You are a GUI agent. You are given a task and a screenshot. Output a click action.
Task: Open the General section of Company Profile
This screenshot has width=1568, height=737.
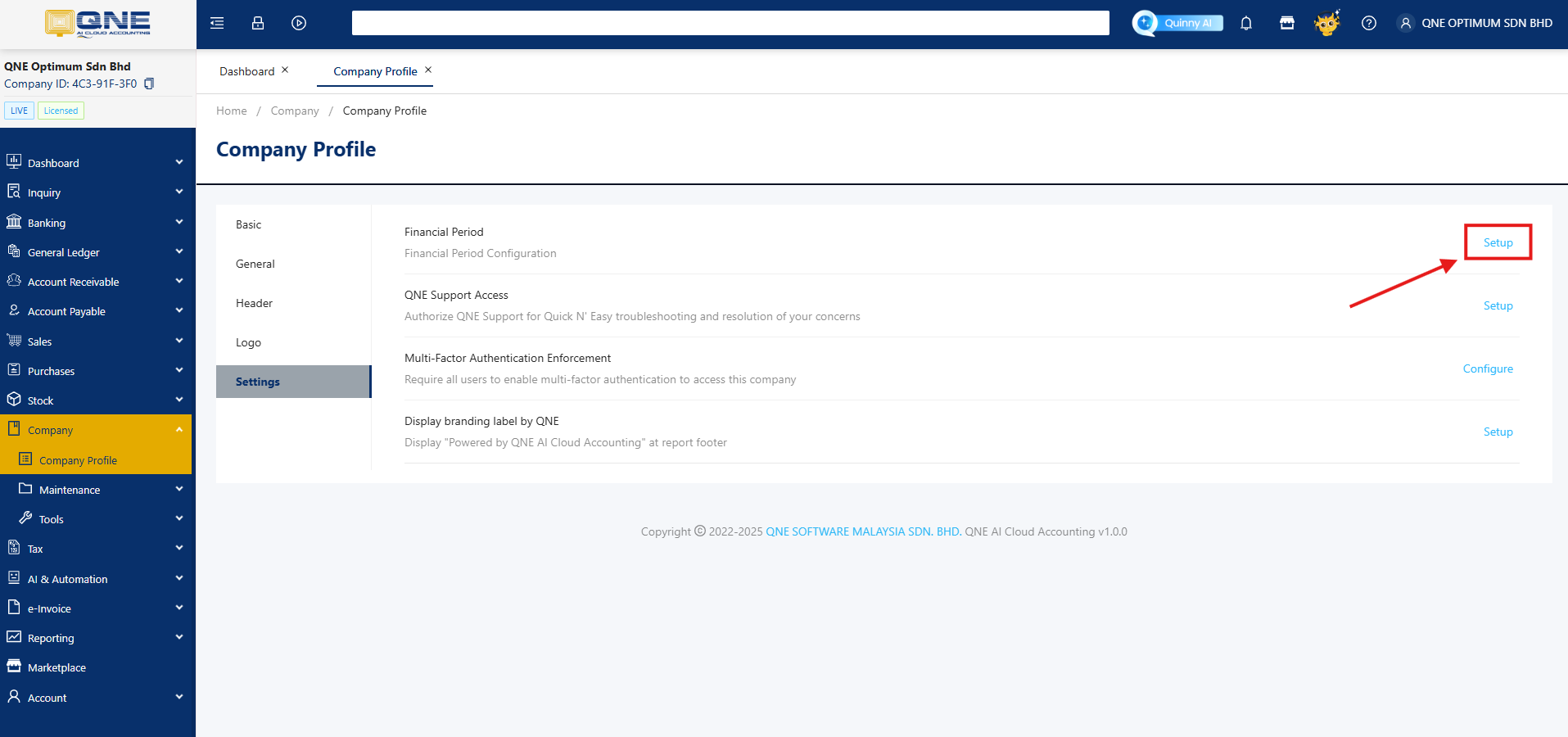click(x=293, y=264)
